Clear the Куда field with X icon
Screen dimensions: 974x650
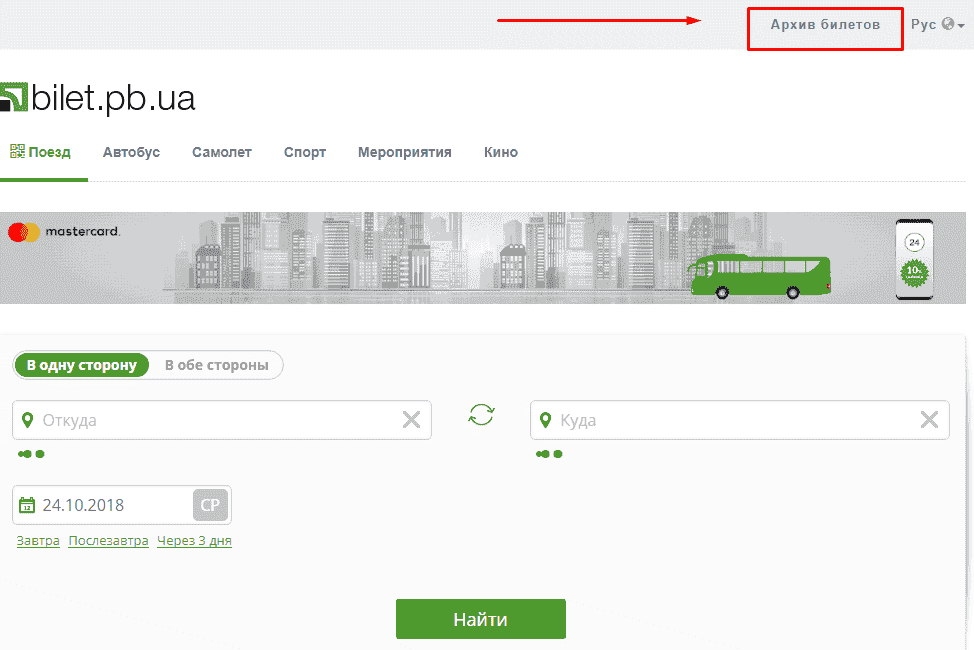tap(929, 420)
